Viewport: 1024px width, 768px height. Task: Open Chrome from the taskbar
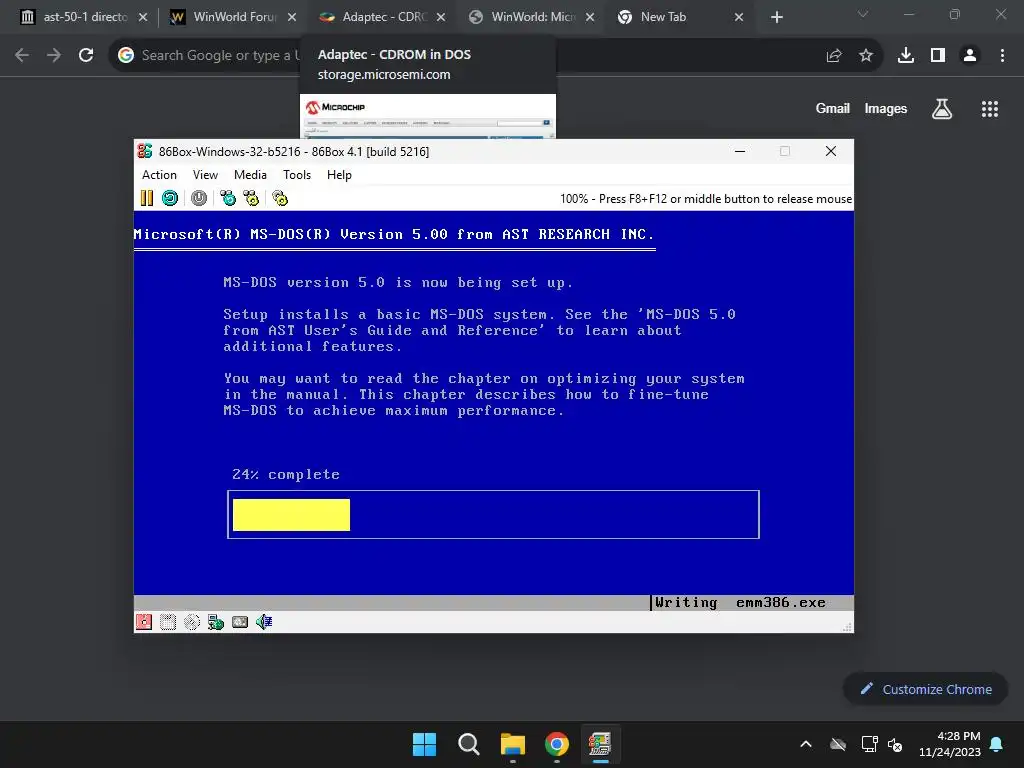(557, 744)
